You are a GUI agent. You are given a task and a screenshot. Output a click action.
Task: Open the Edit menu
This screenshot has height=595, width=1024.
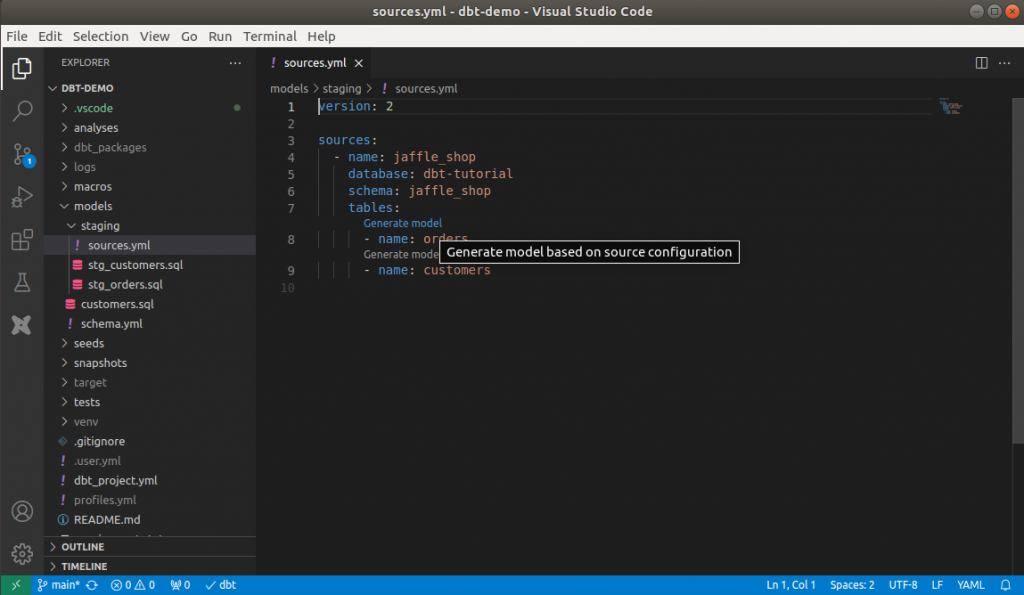click(x=50, y=37)
